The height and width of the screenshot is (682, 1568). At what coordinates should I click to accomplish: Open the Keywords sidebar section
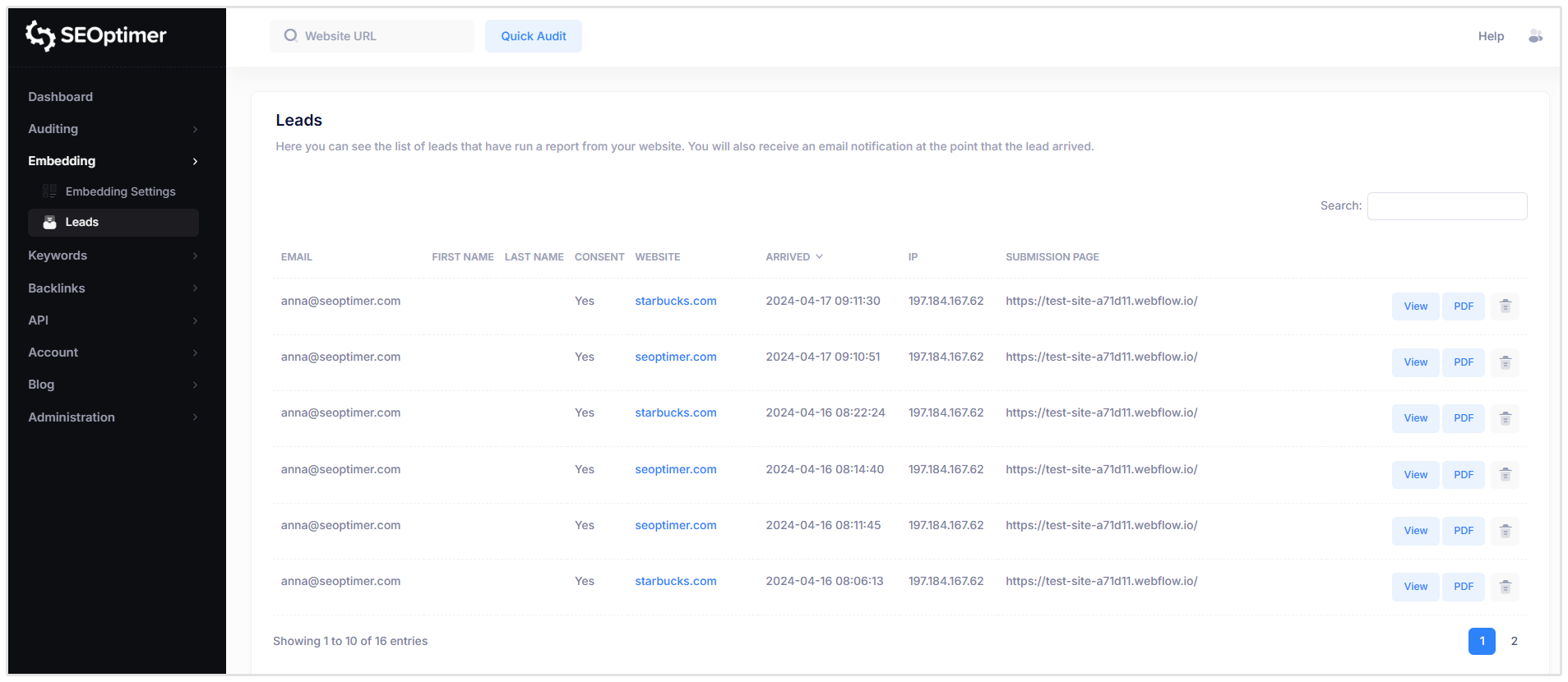pos(58,256)
